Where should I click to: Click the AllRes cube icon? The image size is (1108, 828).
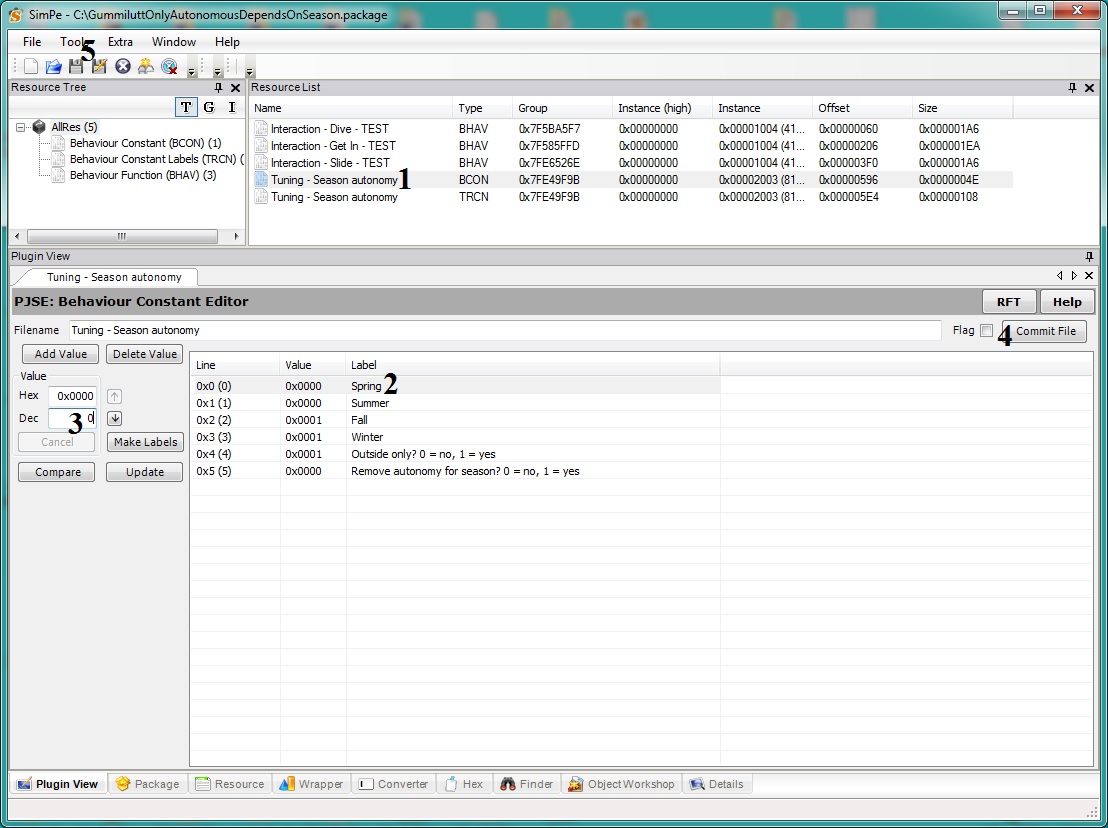39,127
